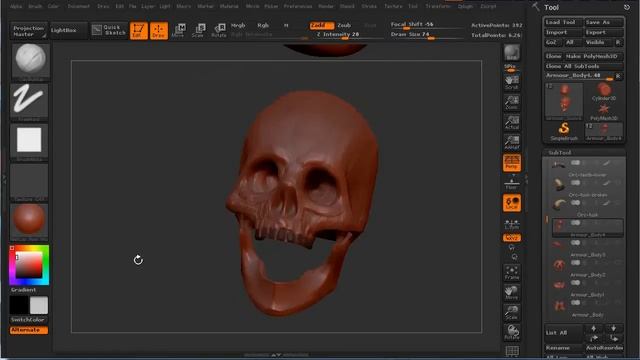Select the Scroll canvas navigation icon
640x360 pixels.
tap(511, 82)
